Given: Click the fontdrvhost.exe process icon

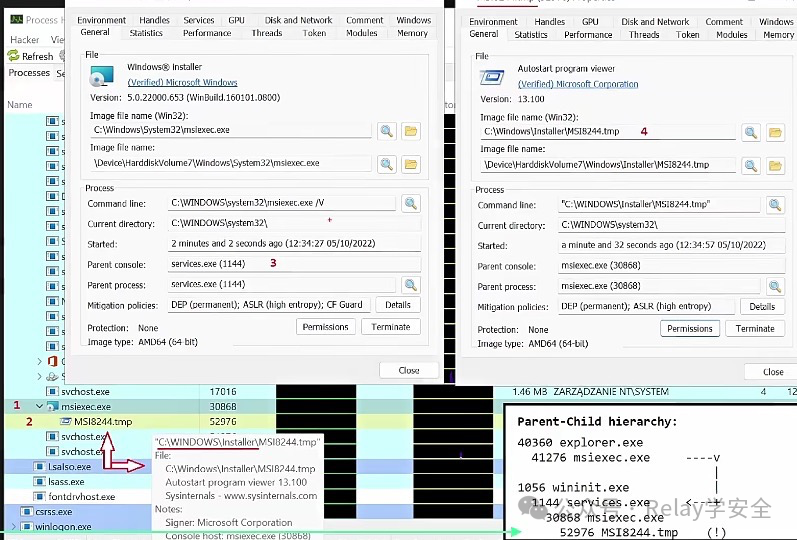Looking at the screenshot, I should (39, 496).
